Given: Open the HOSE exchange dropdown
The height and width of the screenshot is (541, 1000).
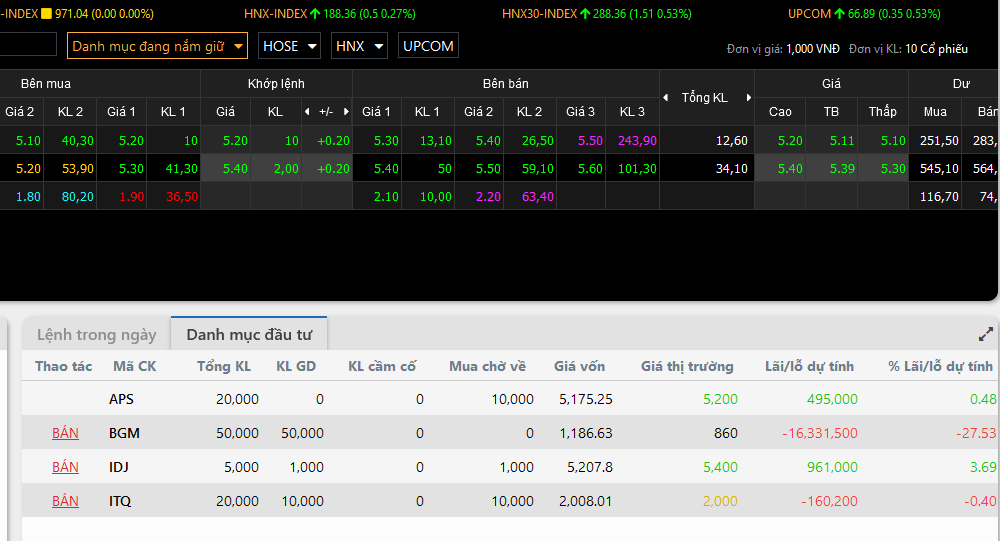Looking at the screenshot, I should pos(289,46).
